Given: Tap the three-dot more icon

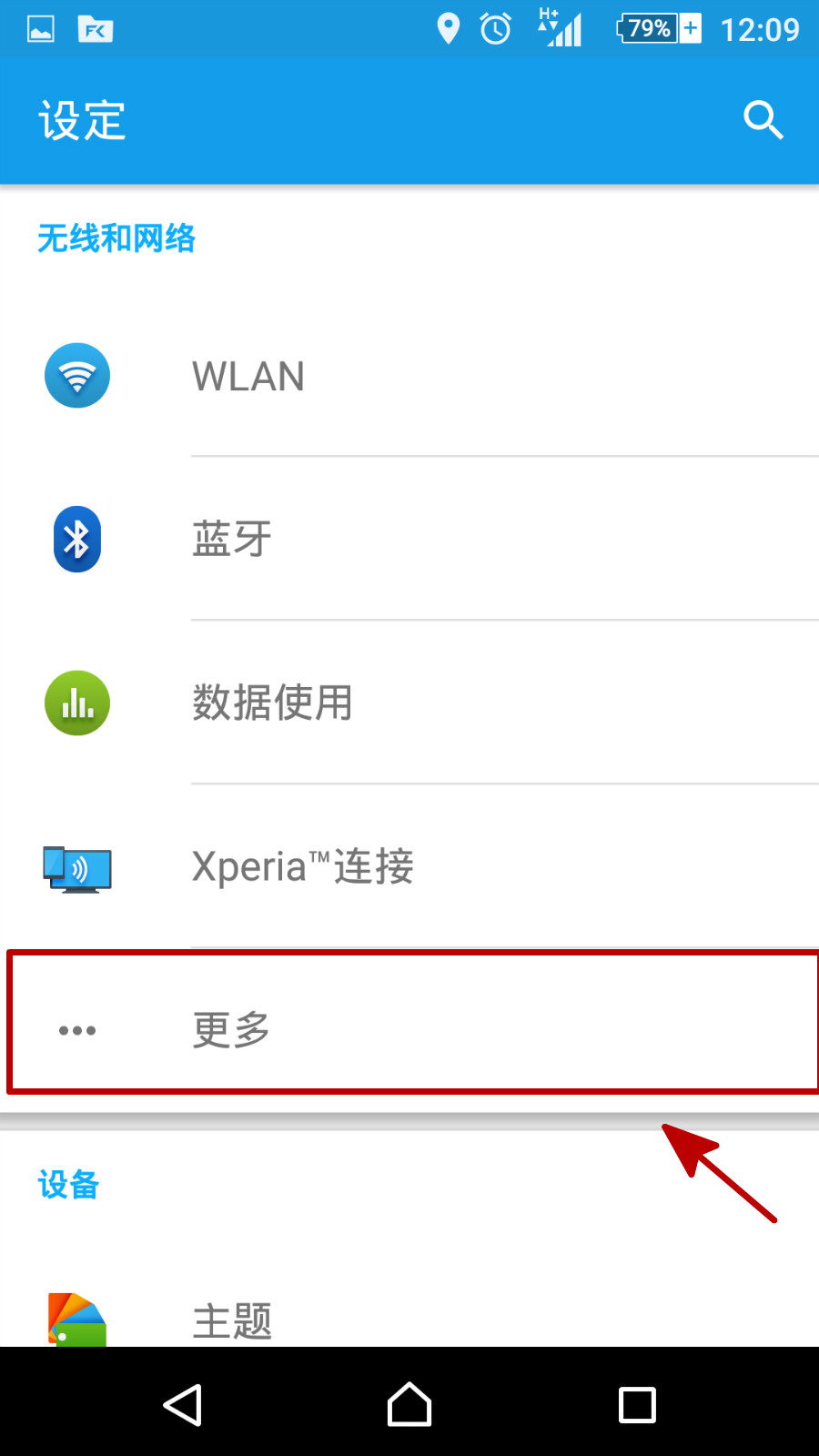Looking at the screenshot, I should coord(77,1030).
